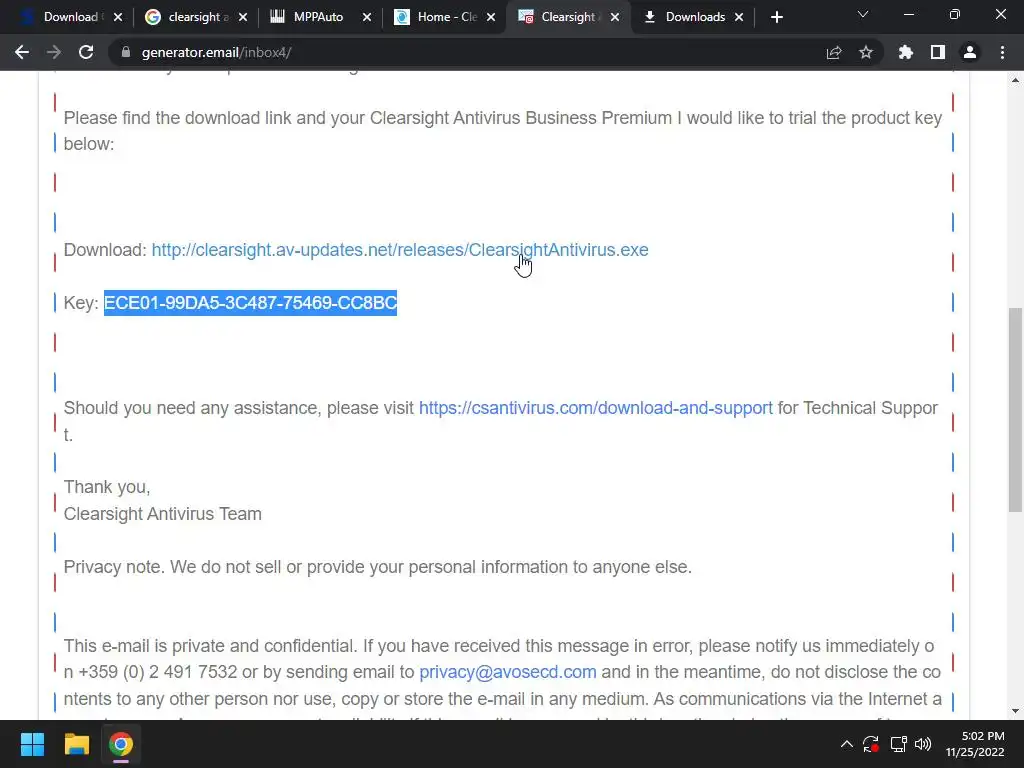The image size is (1024, 768).
Task: Open File Explorer from the taskbar
Action: click(76, 744)
